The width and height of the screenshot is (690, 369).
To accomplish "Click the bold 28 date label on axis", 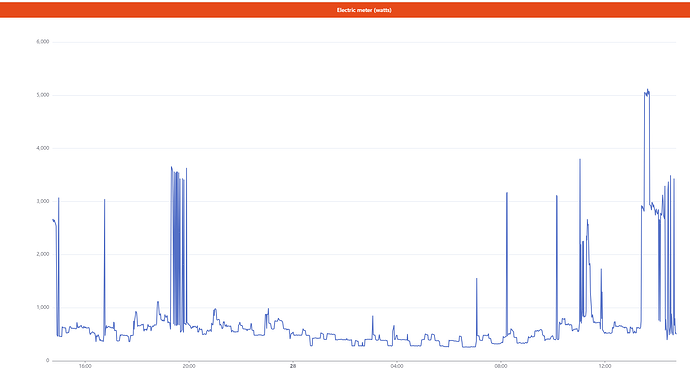I will (293, 366).
